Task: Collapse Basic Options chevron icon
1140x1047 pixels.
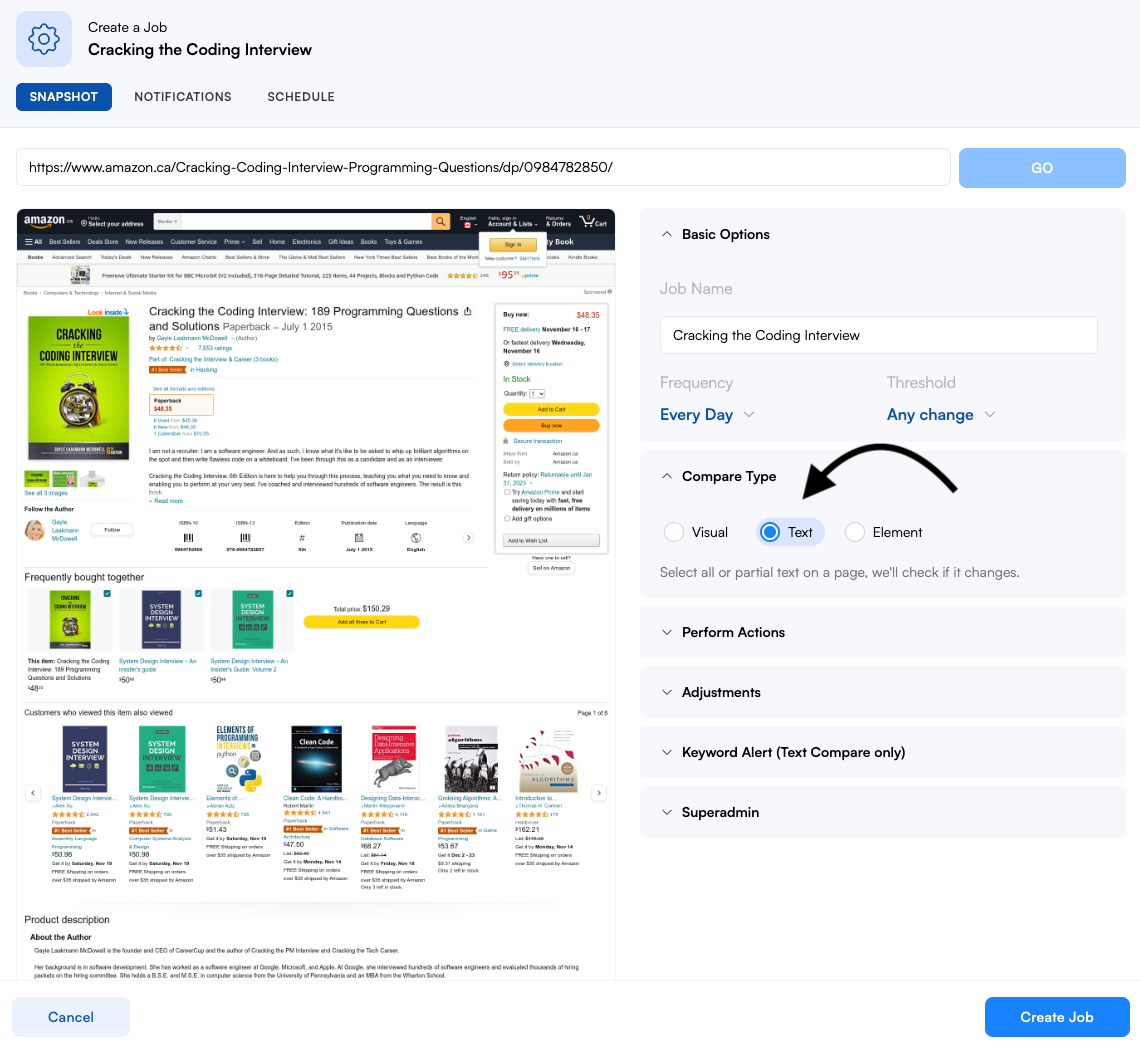Action: (667, 234)
